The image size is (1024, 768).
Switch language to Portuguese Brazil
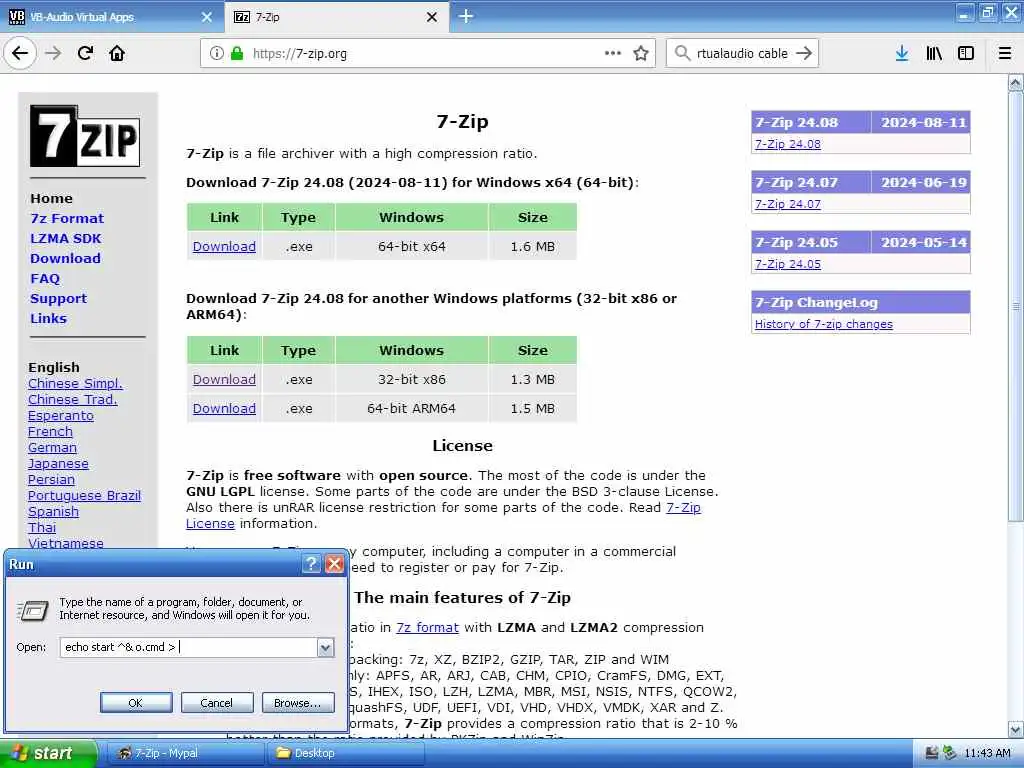(x=84, y=496)
